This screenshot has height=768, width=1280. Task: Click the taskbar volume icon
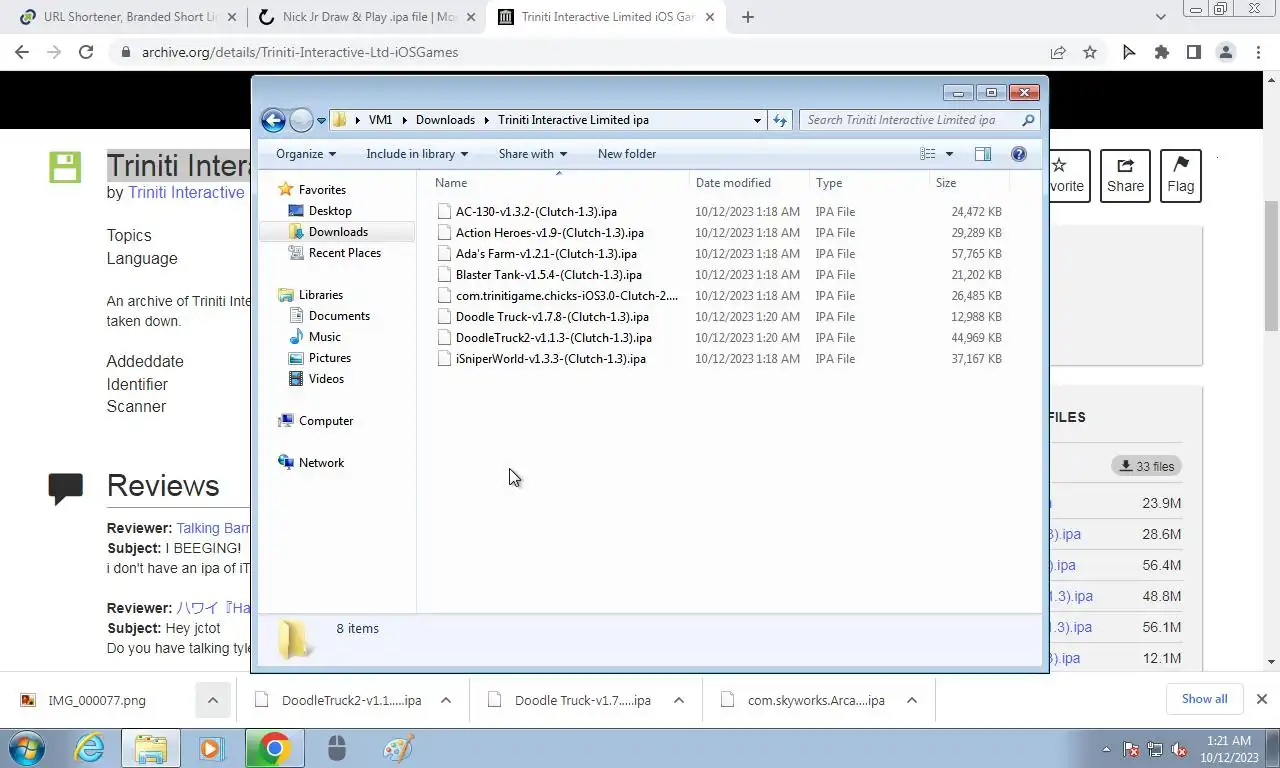pyautogui.click(x=1179, y=749)
